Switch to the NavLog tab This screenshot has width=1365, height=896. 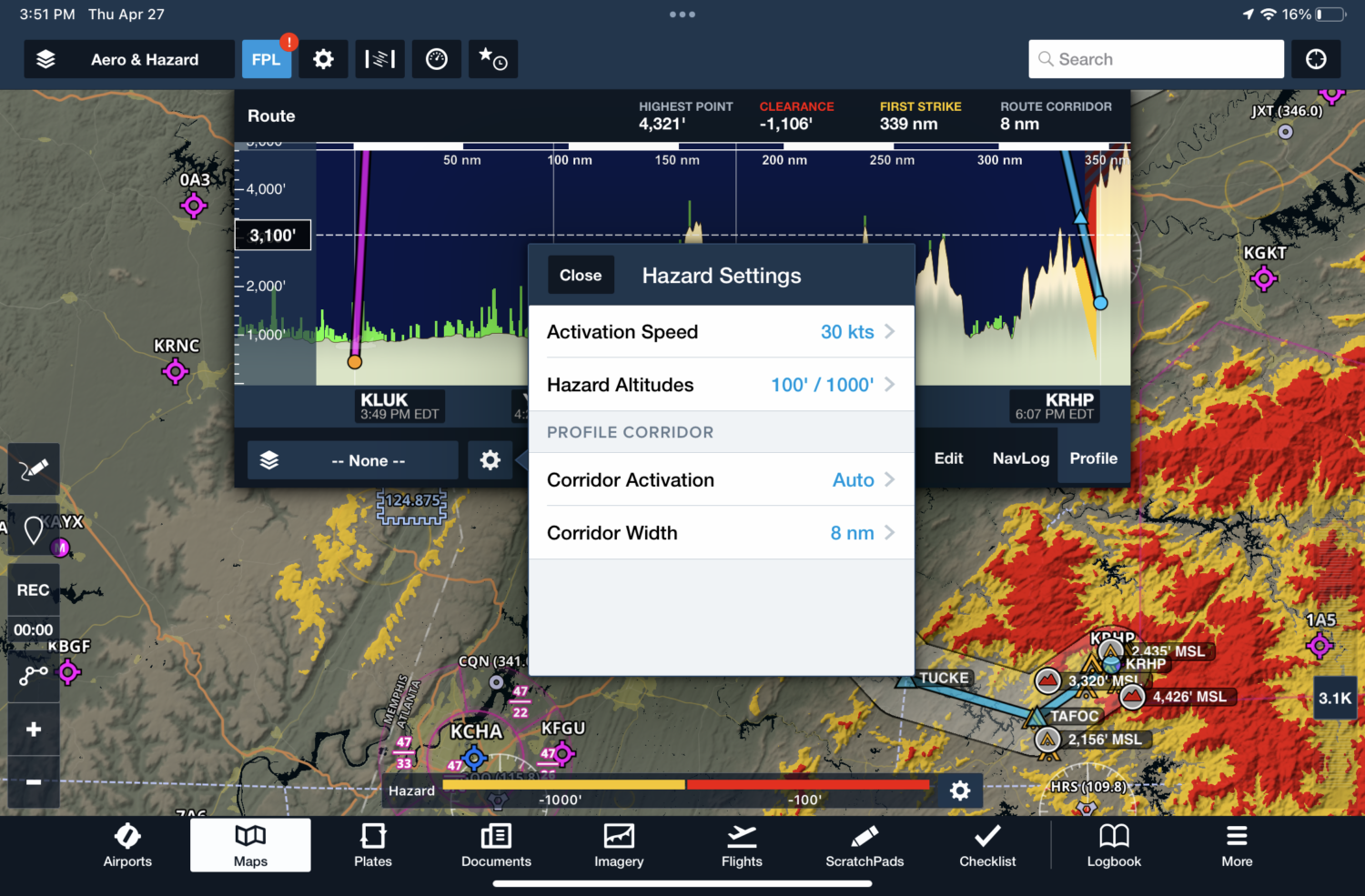pos(1020,458)
